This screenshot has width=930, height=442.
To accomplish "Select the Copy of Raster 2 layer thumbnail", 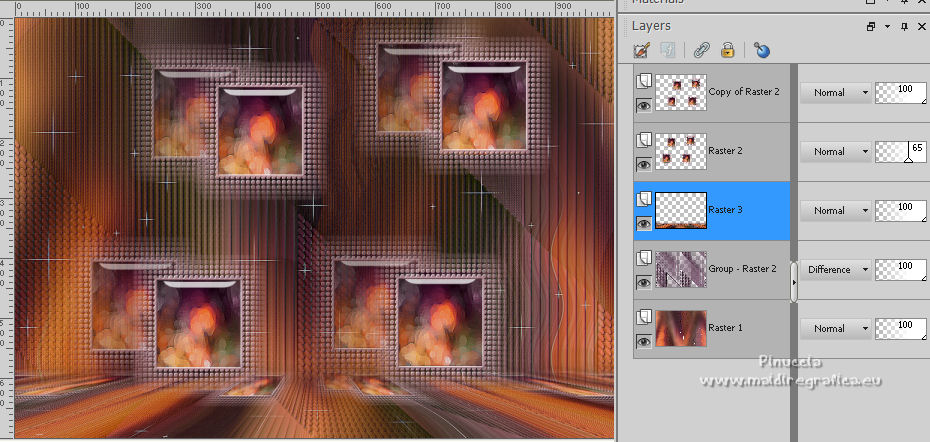I will click(681, 92).
